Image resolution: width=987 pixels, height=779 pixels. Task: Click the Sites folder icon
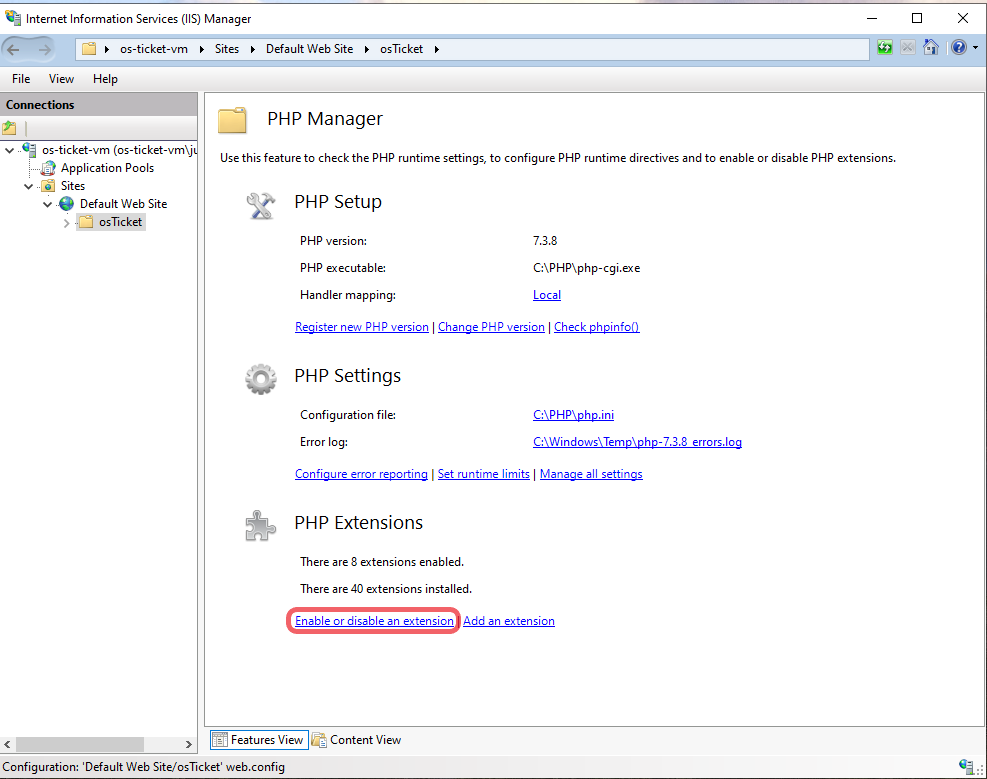(48, 186)
